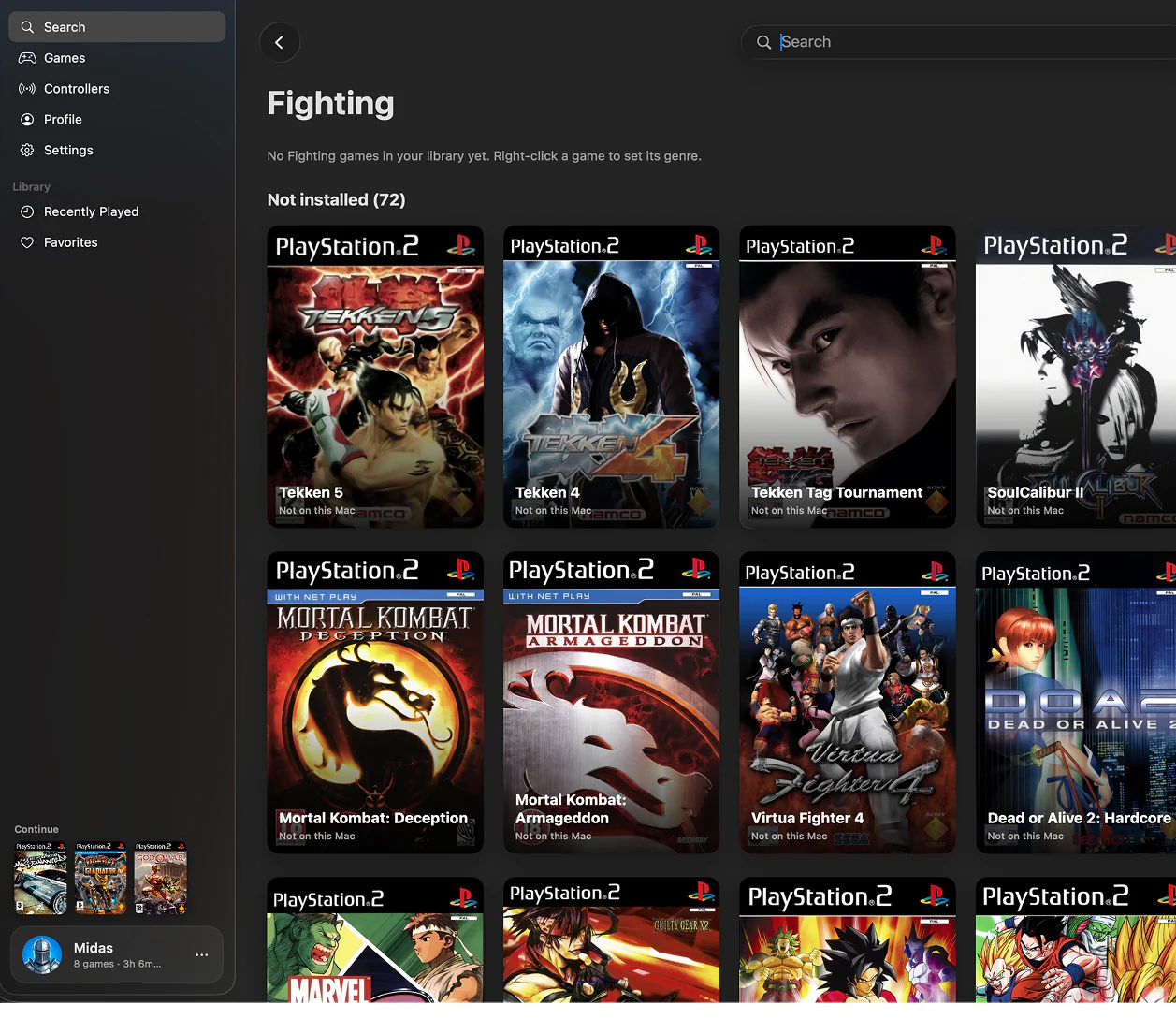Open the Dead or Alive 2: Hardcore cover
This screenshot has width=1176, height=1019.
(1076, 702)
